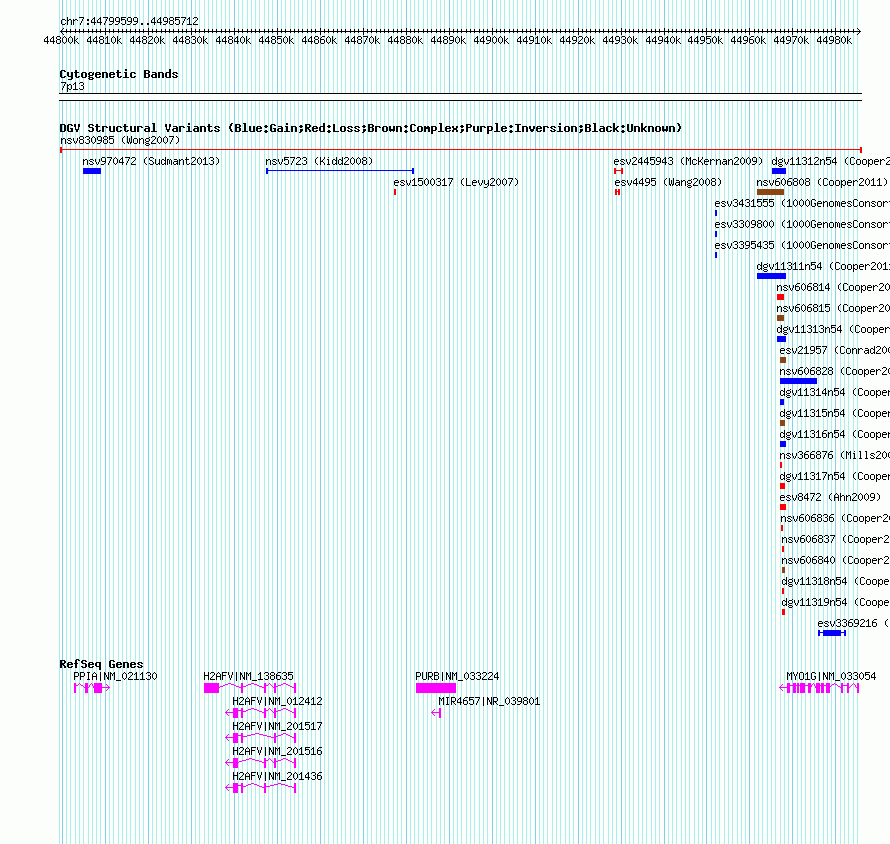The width and height of the screenshot is (890, 844).
Task: Click the esv3309800 variant label
Action: (802, 224)
